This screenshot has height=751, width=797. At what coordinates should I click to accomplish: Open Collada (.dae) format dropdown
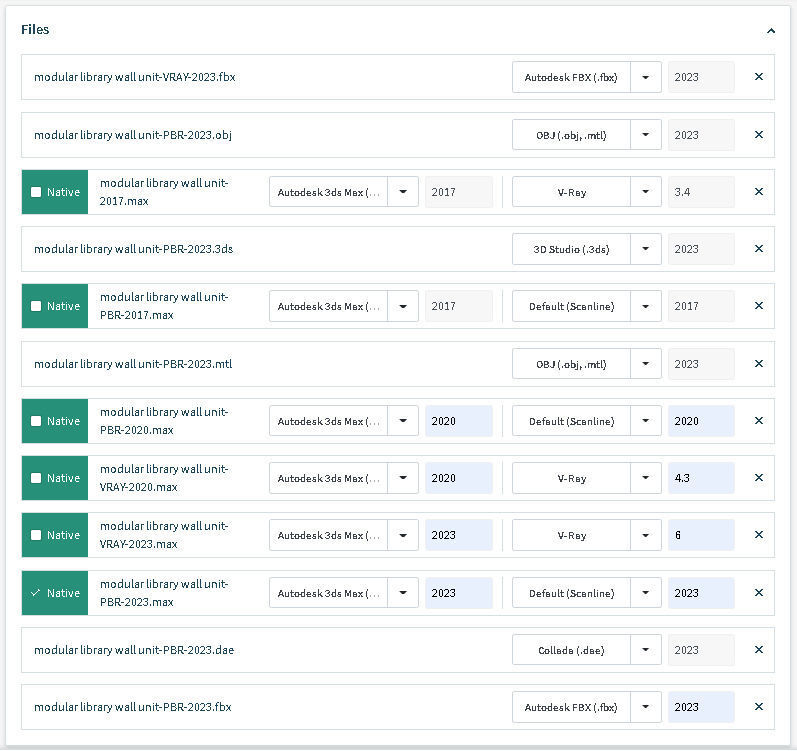(x=646, y=650)
